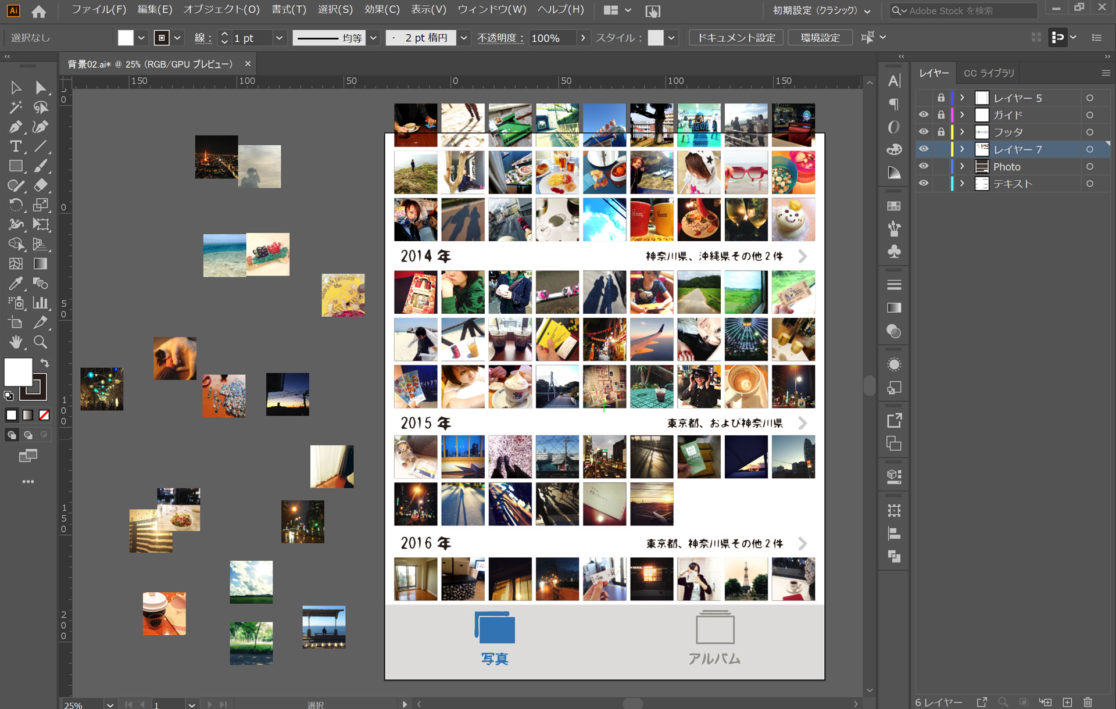Open the 不透明度 opacity dropdown arrow
Screen dimensions: 1116x709
[583, 38]
